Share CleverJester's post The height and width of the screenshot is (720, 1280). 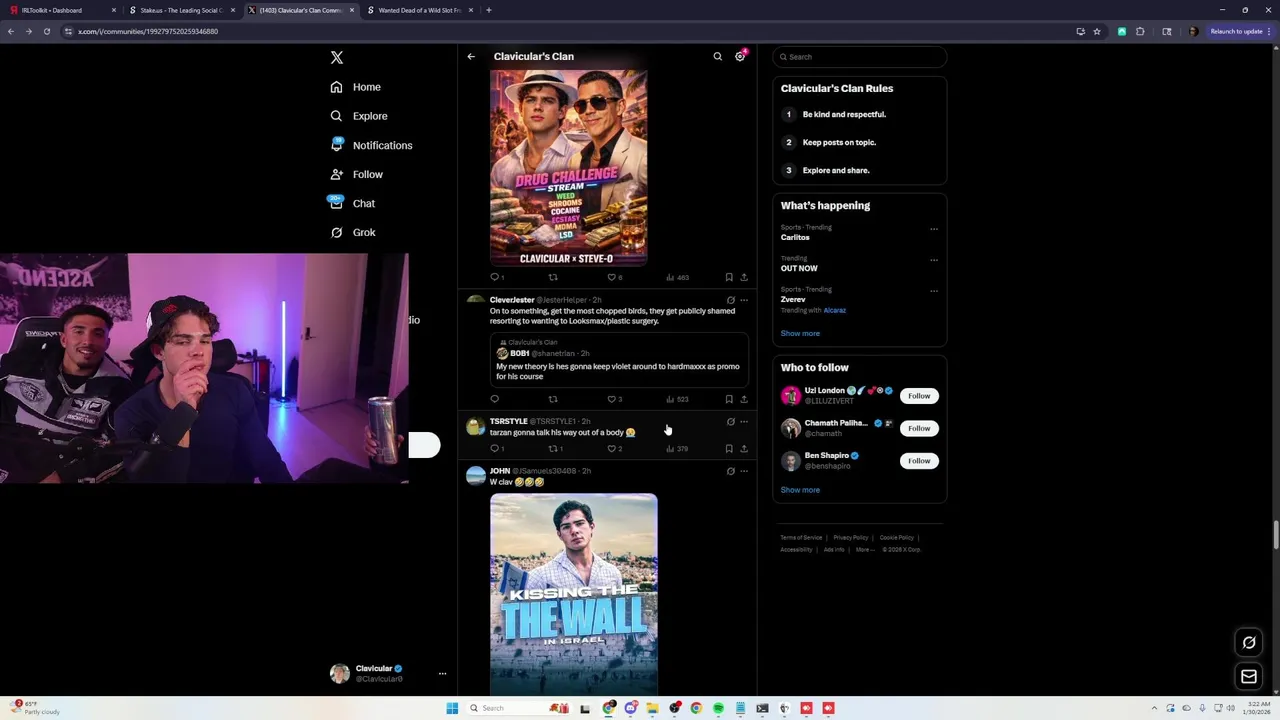click(744, 399)
